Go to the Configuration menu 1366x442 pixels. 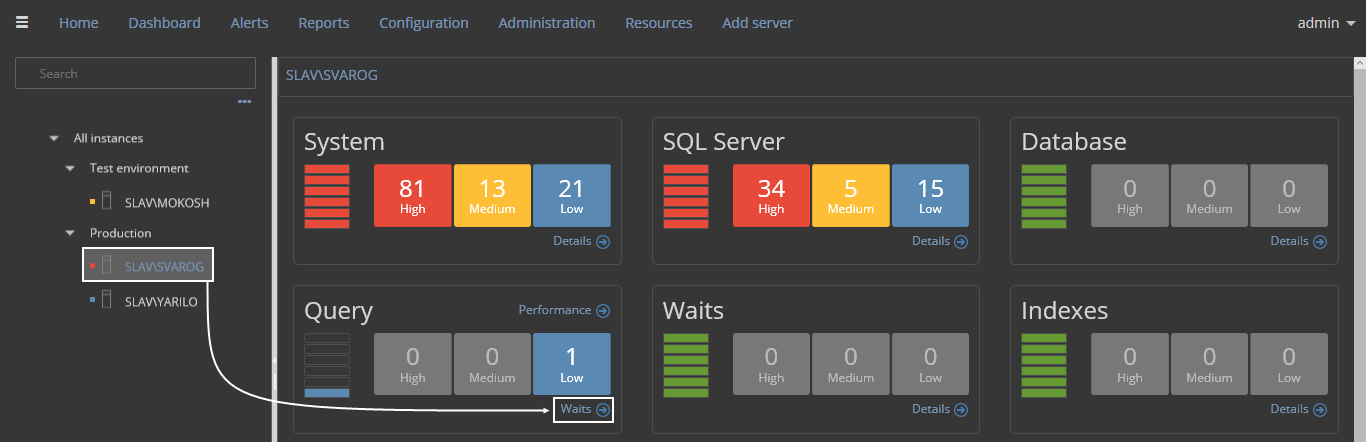click(x=423, y=23)
